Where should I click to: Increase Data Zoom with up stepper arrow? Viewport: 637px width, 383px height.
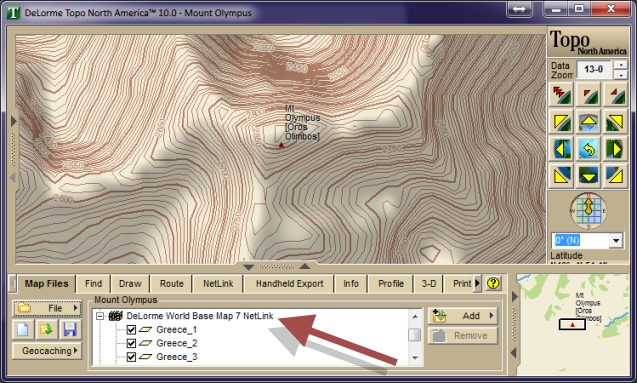620,65
